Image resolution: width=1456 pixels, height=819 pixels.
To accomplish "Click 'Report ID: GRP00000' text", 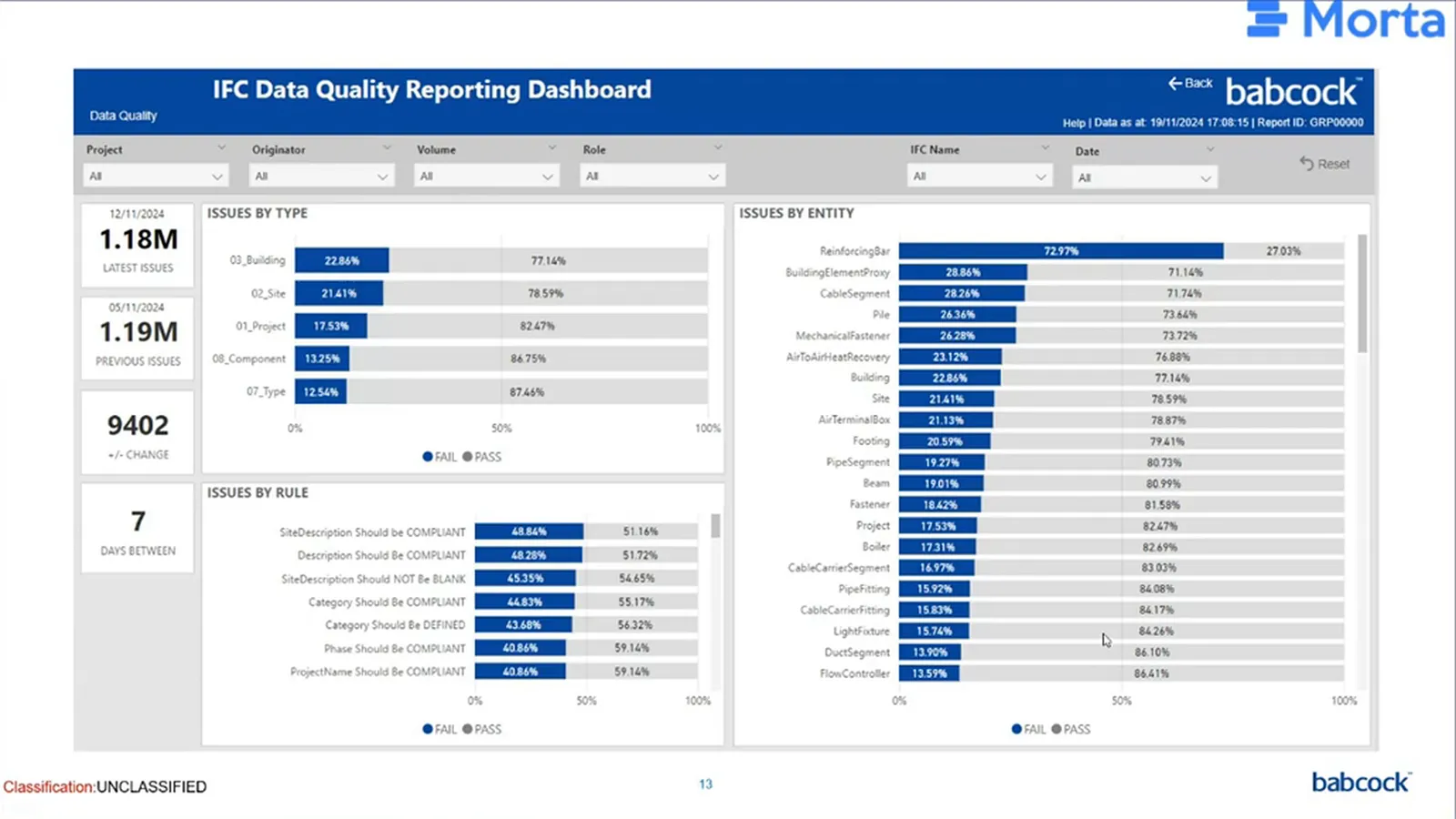I will pos(1310,123).
